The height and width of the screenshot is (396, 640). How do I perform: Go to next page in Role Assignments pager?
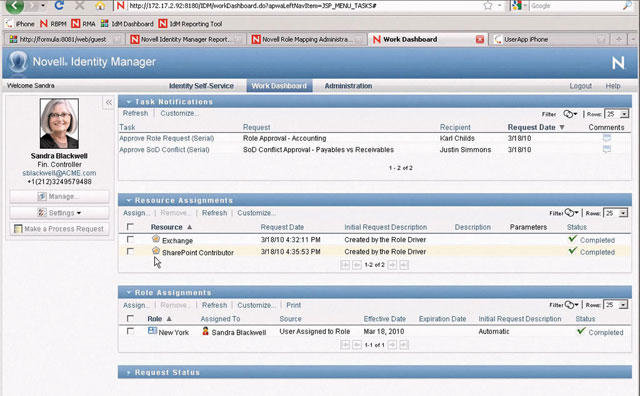click(392, 345)
